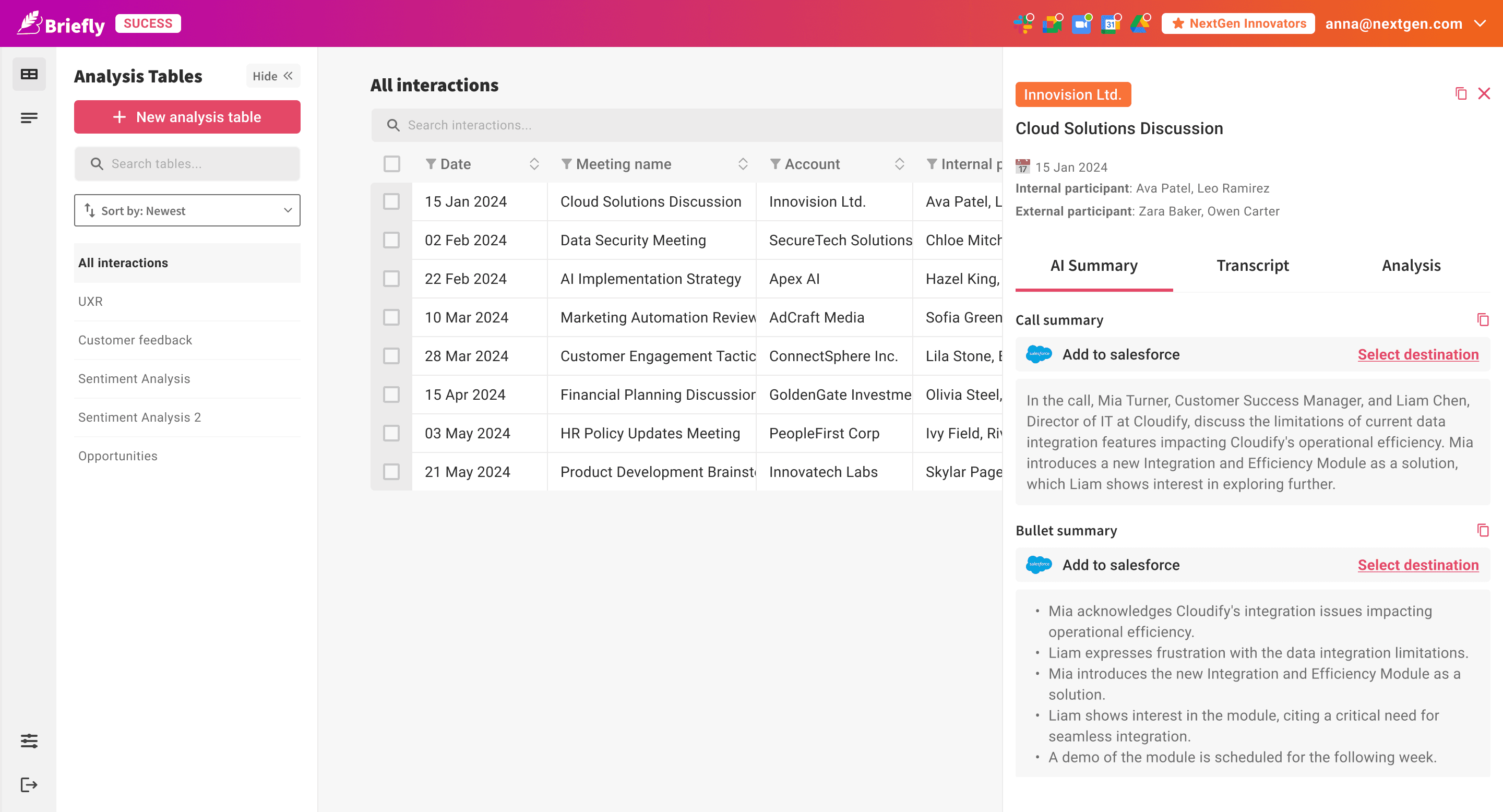
Task: Copy the Bullet summary text
Action: click(1483, 530)
